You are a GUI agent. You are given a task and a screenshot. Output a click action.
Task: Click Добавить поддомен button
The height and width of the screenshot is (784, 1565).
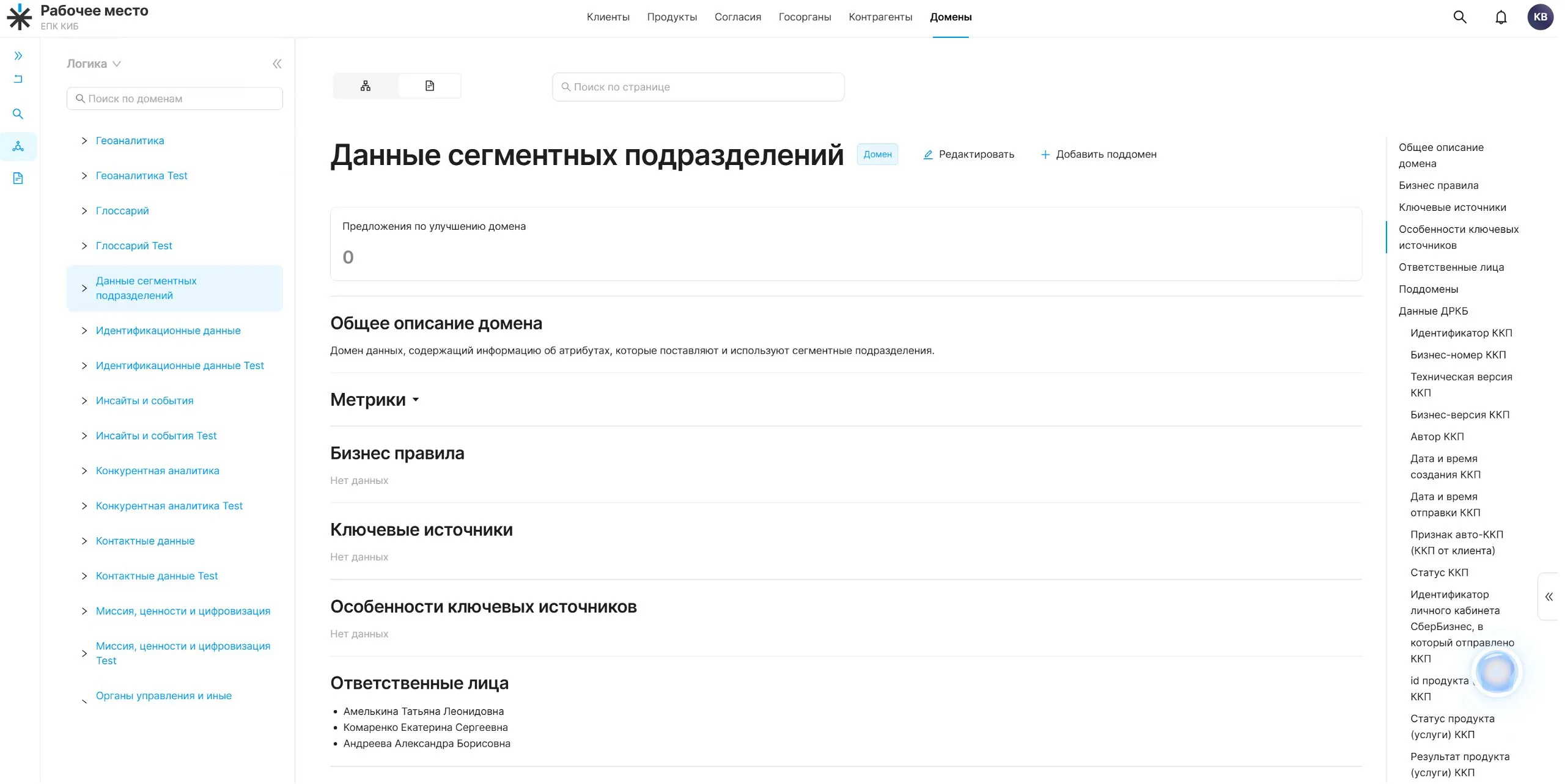point(1099,155)
